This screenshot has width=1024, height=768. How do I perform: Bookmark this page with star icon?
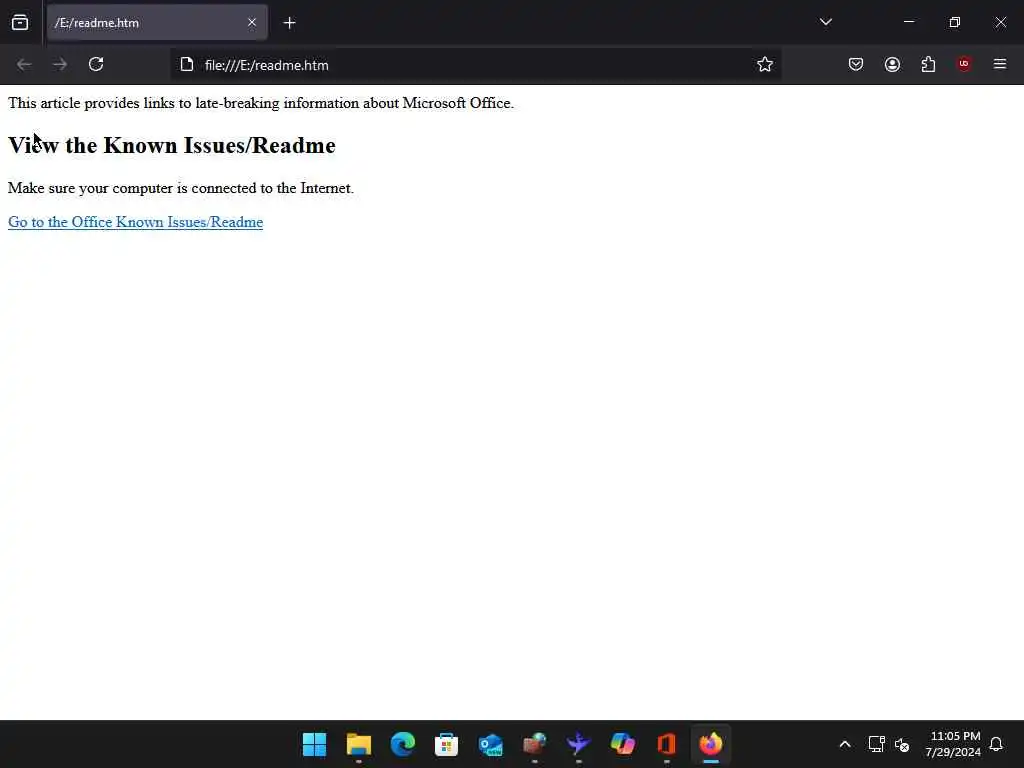765,64
